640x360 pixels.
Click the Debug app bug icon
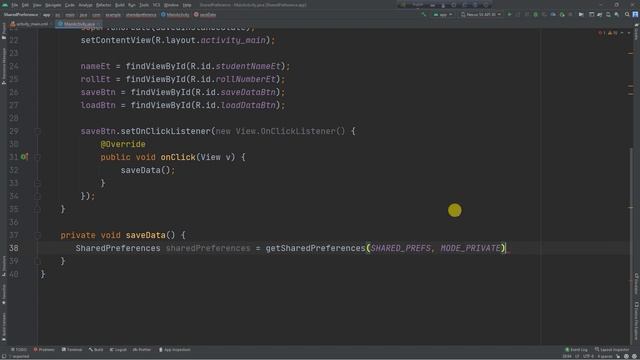click(x=536, y=15)
